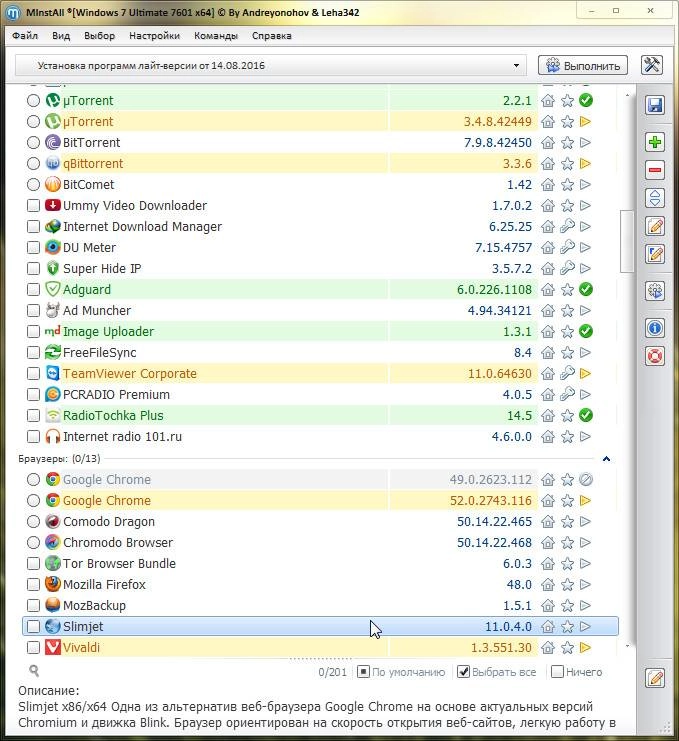Click the key icon for TeamViewer Corporate
The width and height of the screenshot is (679, 741).
click(x=567, y=373)
